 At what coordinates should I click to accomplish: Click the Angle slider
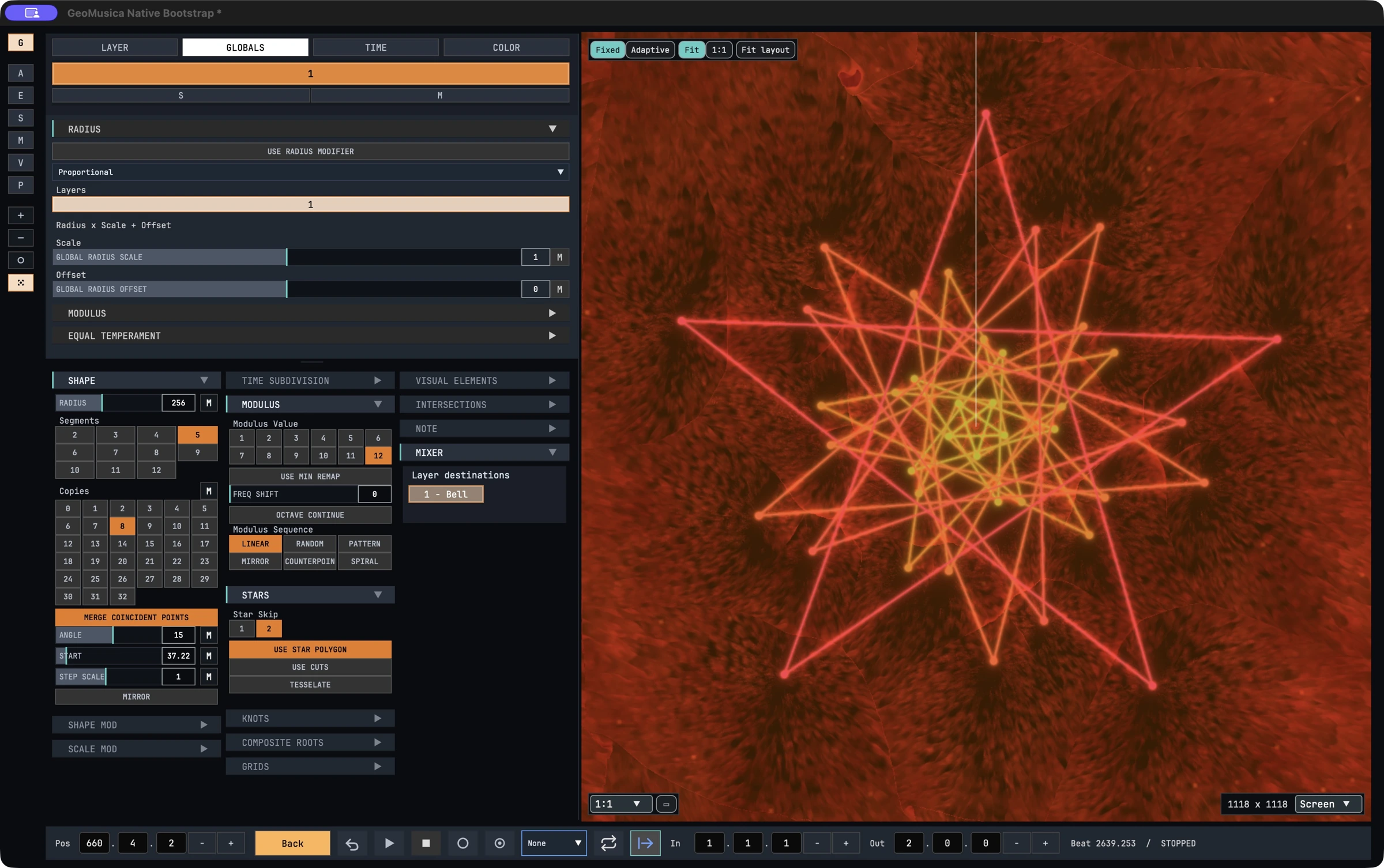(108, 635)
